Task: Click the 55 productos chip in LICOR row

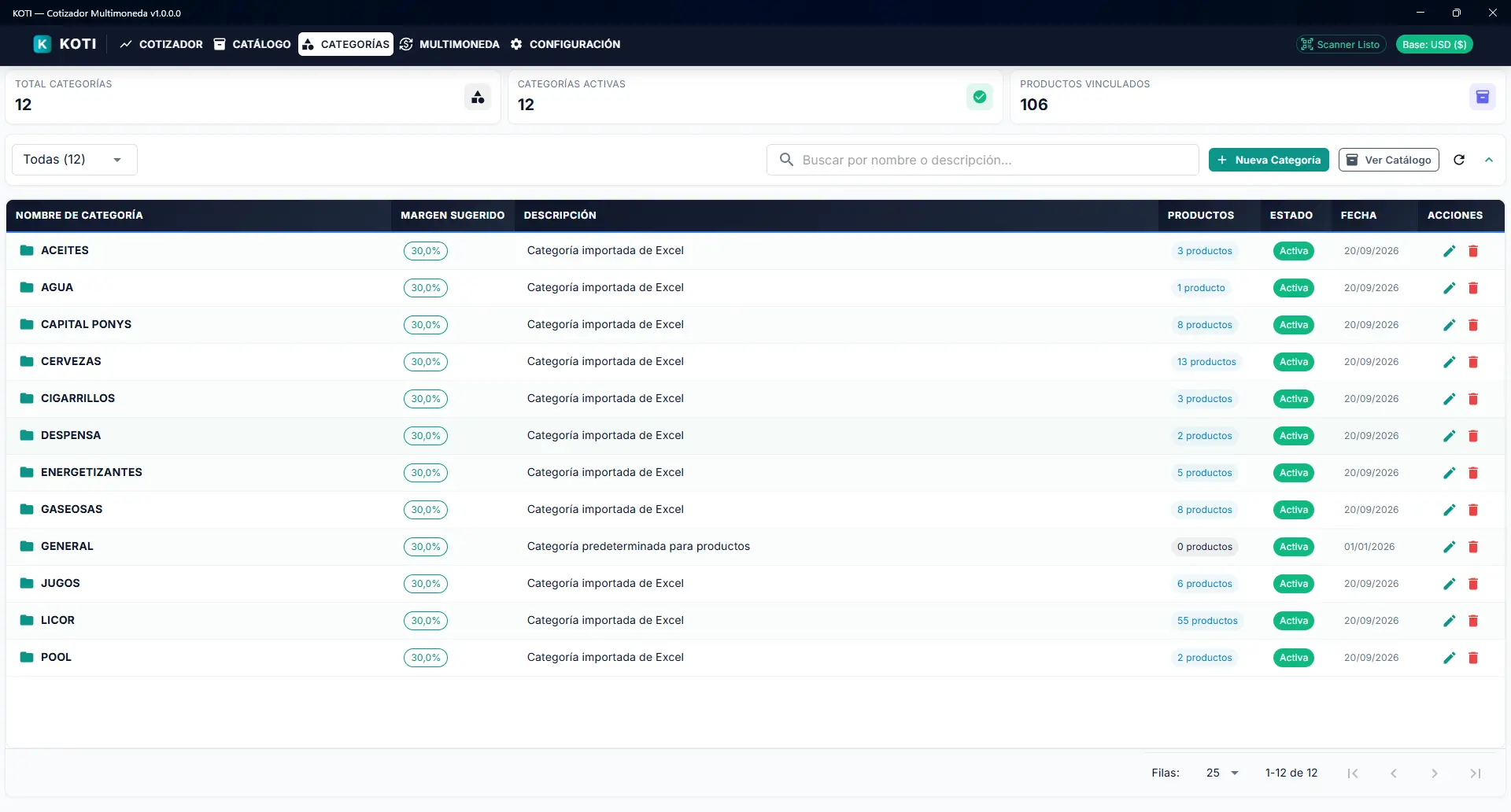Action: point(1207,621)
